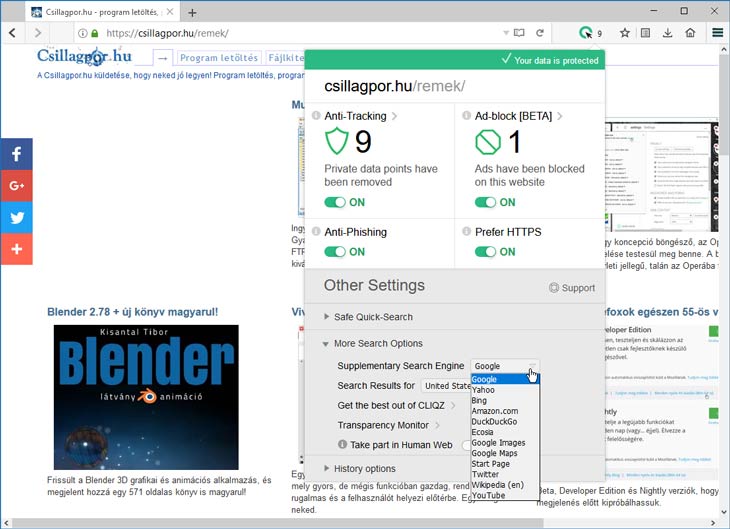Click the green padlock security icon
Screen dimensions: 730x529
click(95, 33)
